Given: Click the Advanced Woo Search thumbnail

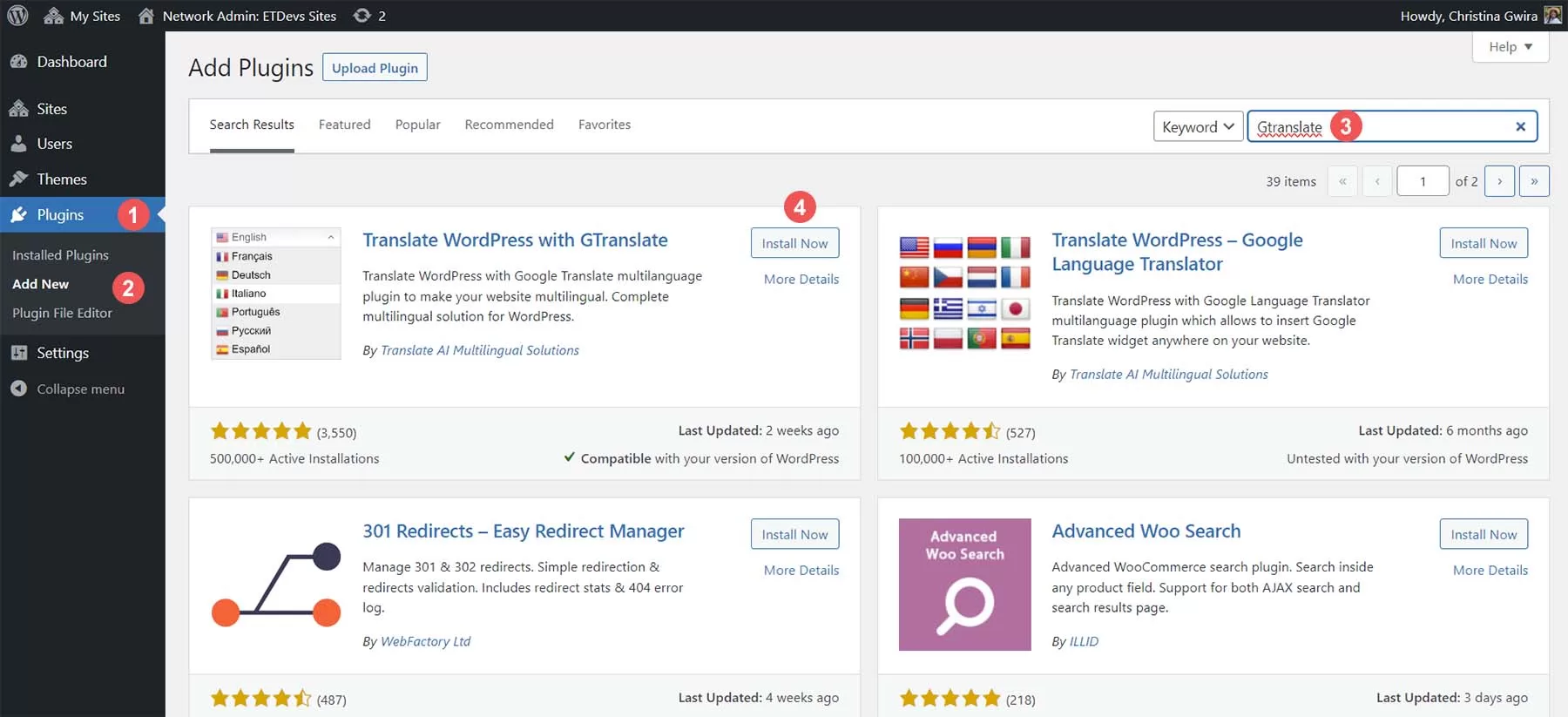Looking at the screenshot, I should [x=964, y=585].
